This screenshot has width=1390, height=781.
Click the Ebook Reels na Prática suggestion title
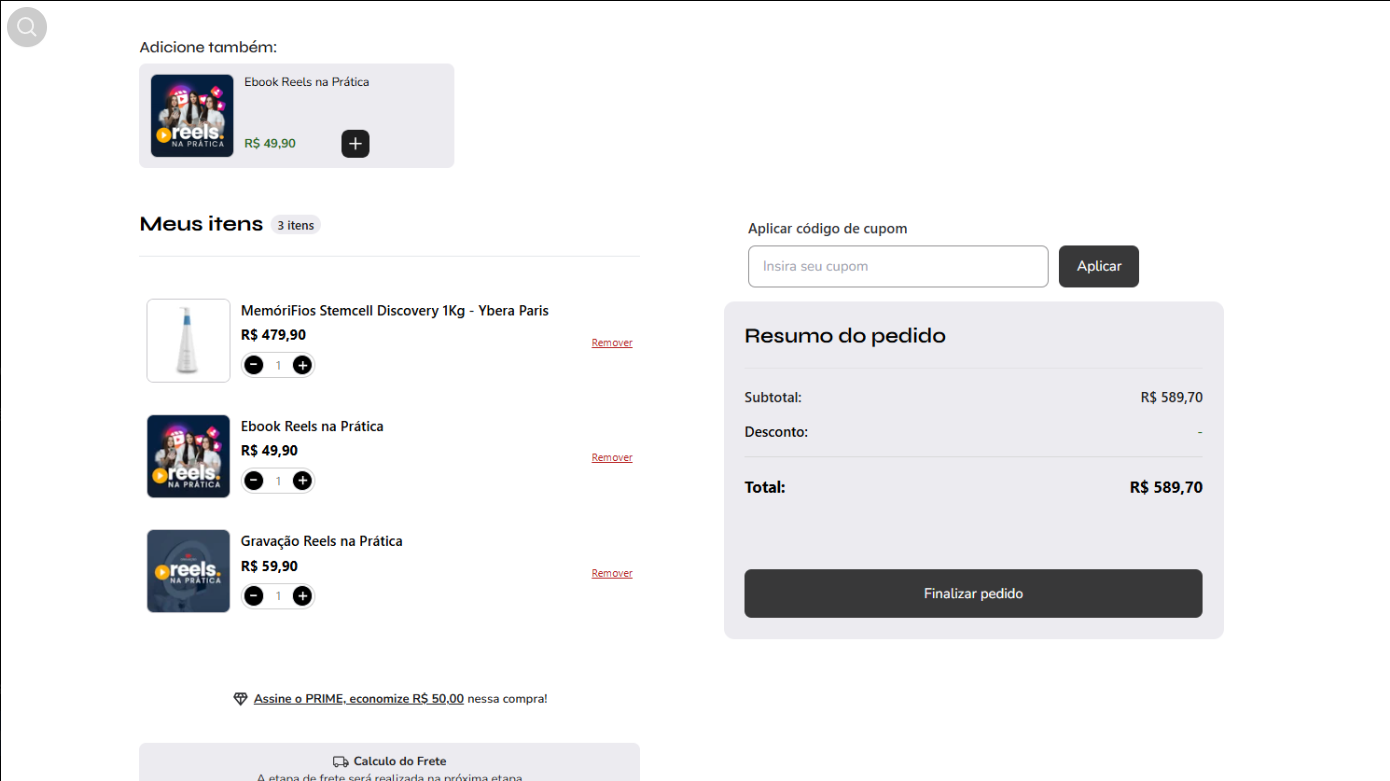pos(307,82)
